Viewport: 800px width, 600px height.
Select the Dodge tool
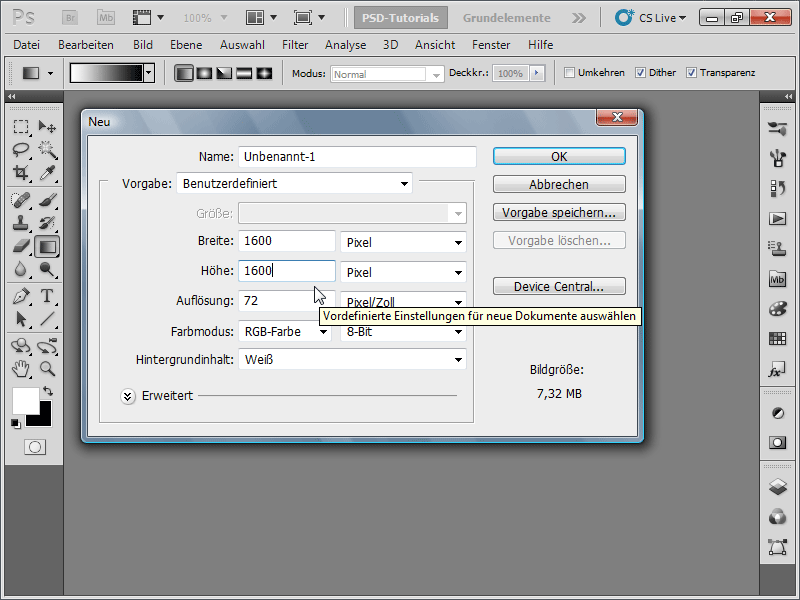(47, 269)
